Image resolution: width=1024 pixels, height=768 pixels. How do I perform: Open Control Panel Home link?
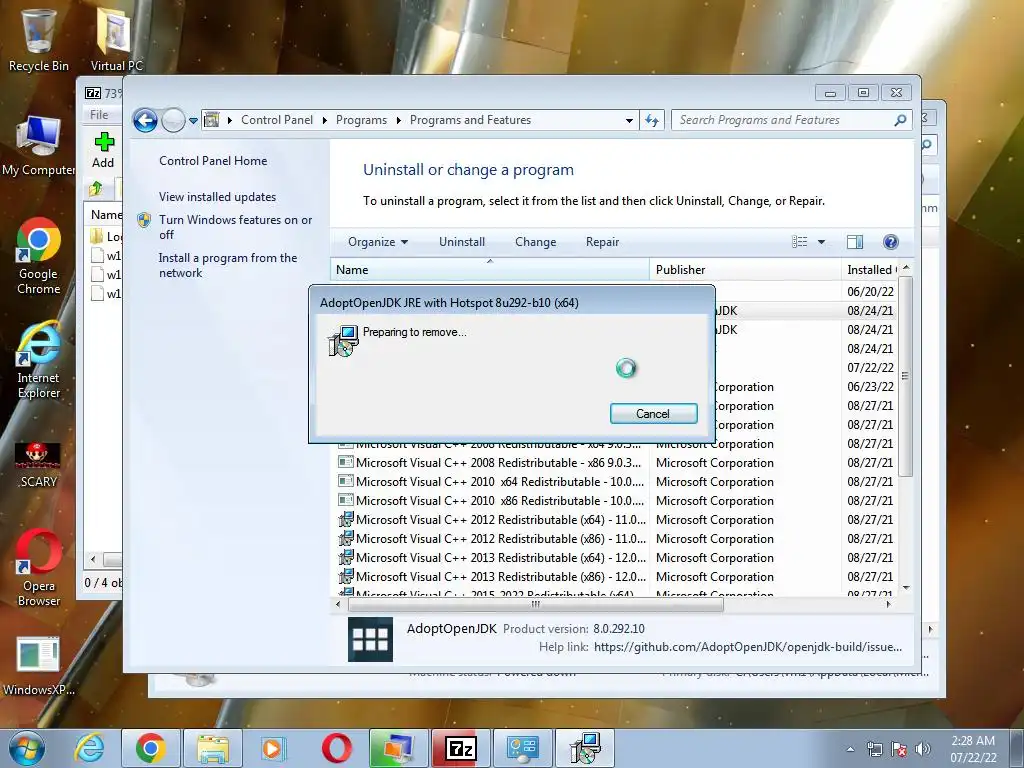point(213,161)
